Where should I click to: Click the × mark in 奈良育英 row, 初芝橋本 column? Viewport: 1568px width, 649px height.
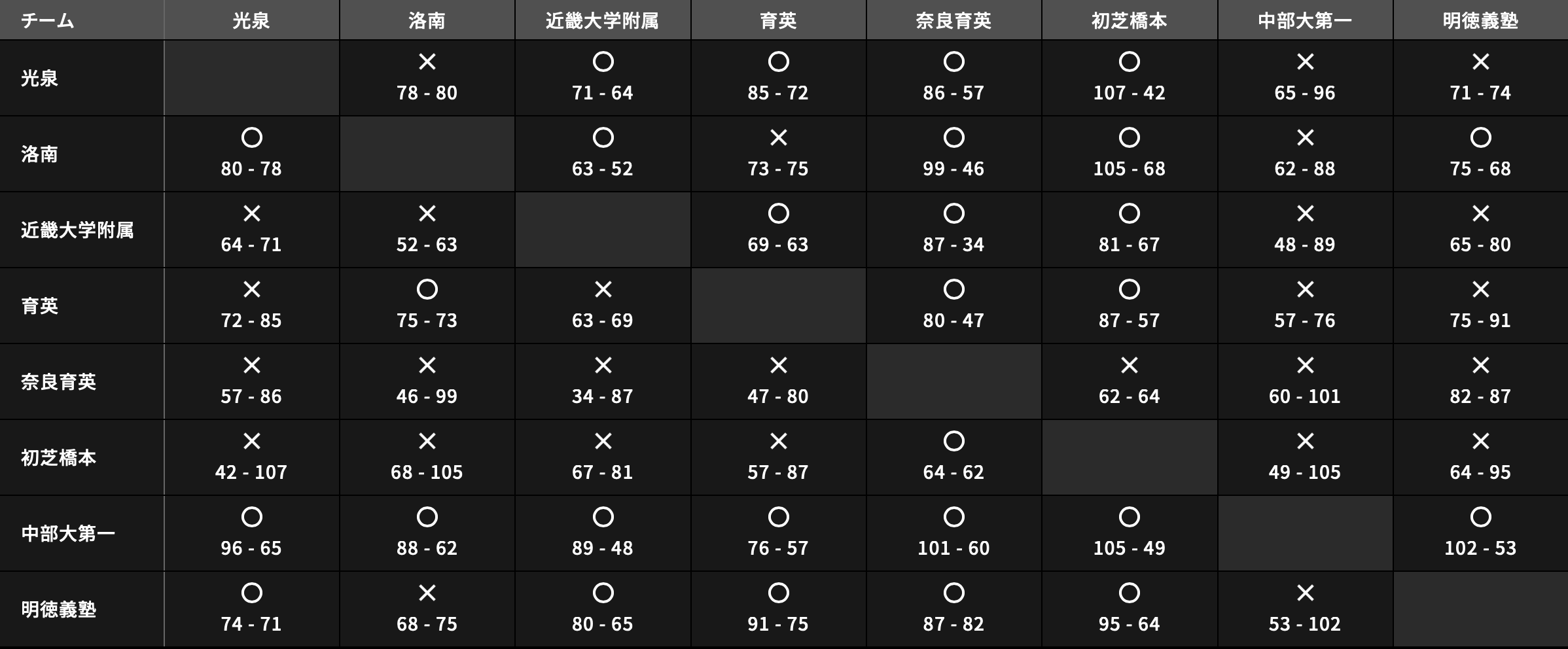1130,366
